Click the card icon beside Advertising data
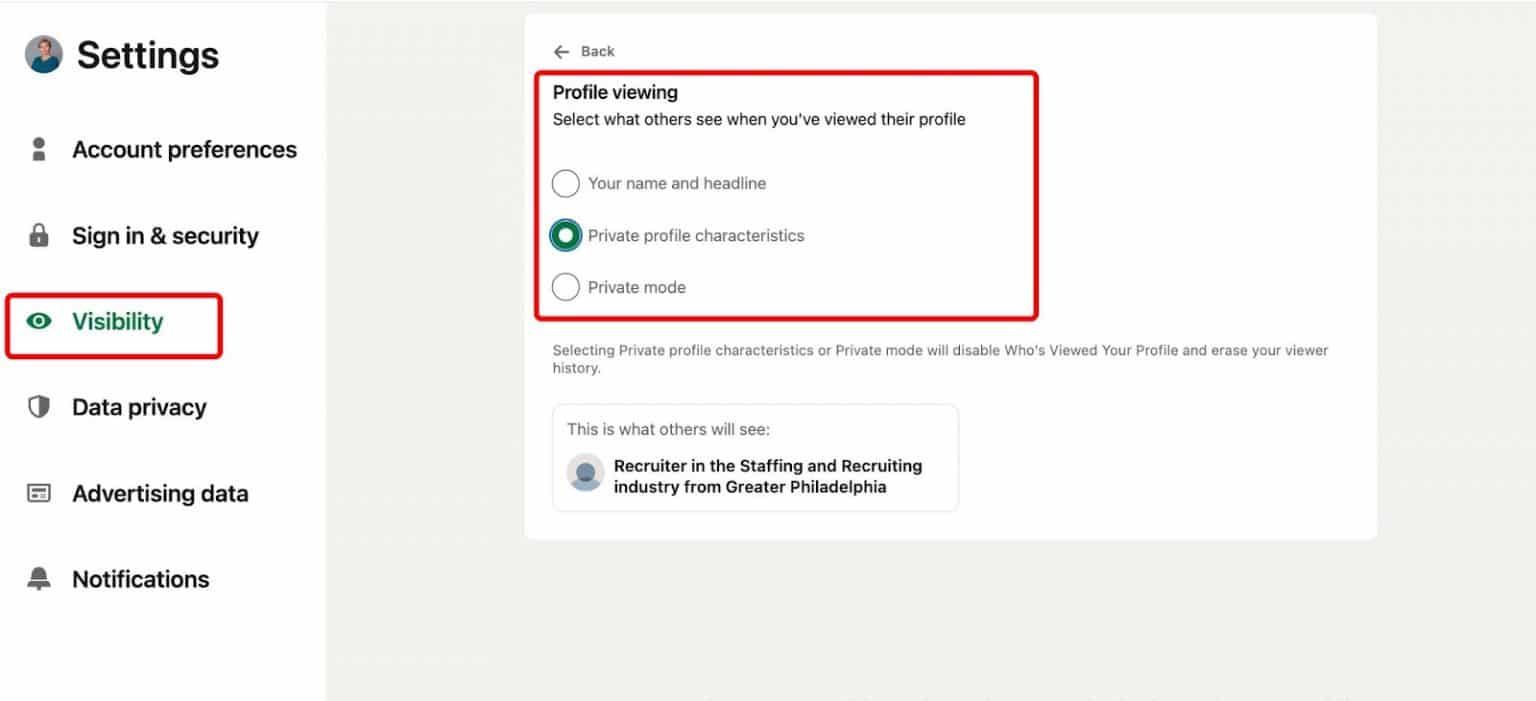The height and width of the screenshot is (701, 1536). 37,492
